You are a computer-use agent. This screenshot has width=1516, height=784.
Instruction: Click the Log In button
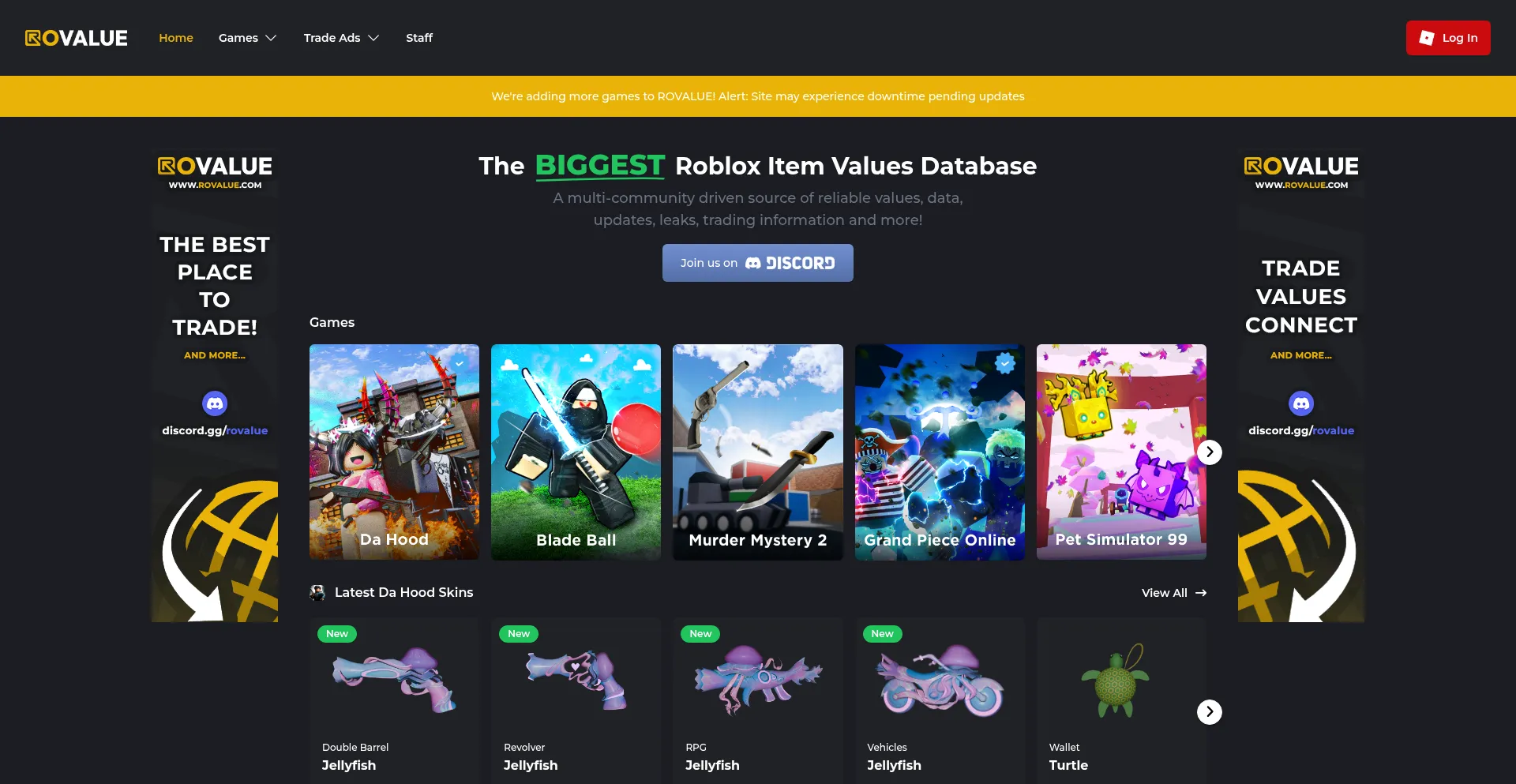point(1448,38)
